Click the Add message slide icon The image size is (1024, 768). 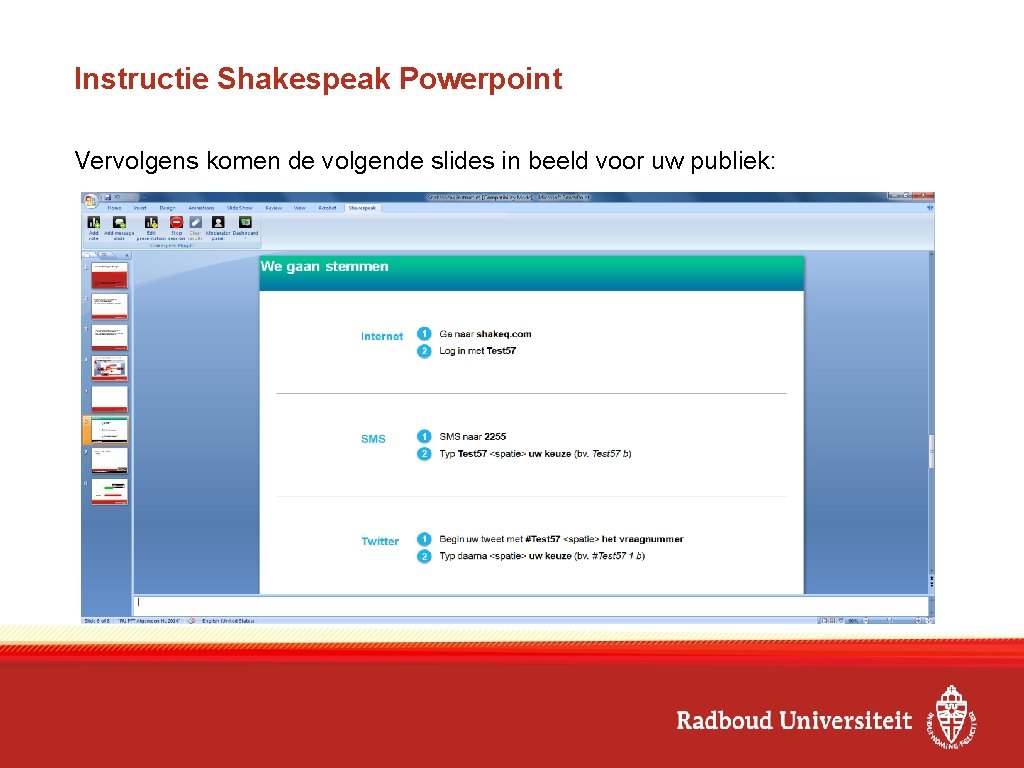point(119,223)
